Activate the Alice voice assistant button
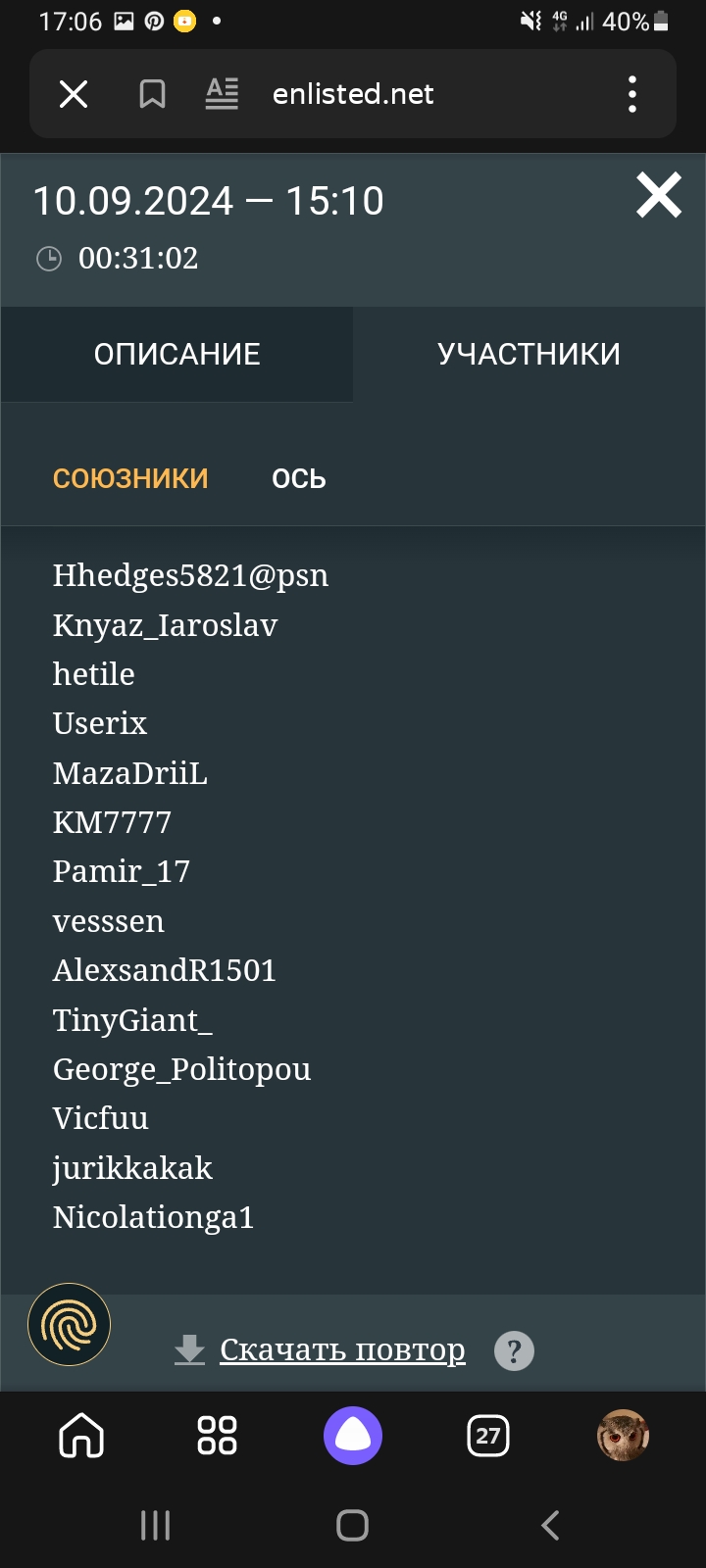Screen dimensions: 706x1568 (x=353, y=1436)
